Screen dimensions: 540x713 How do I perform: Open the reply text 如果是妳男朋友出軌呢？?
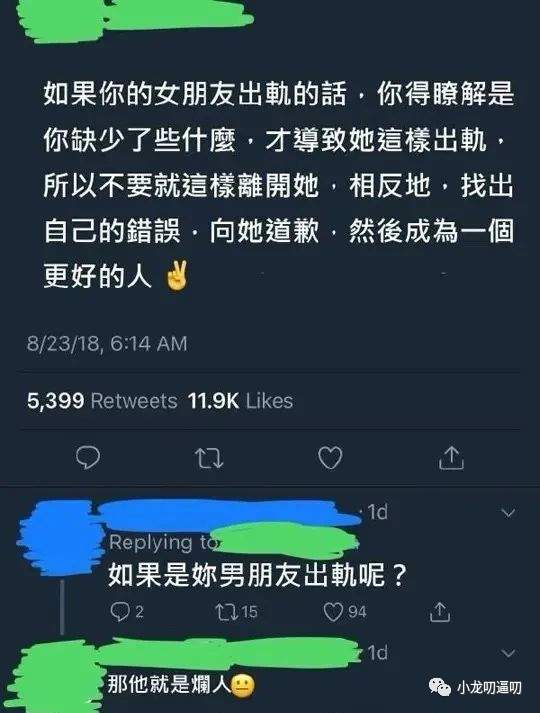click(x=257, y=575)
